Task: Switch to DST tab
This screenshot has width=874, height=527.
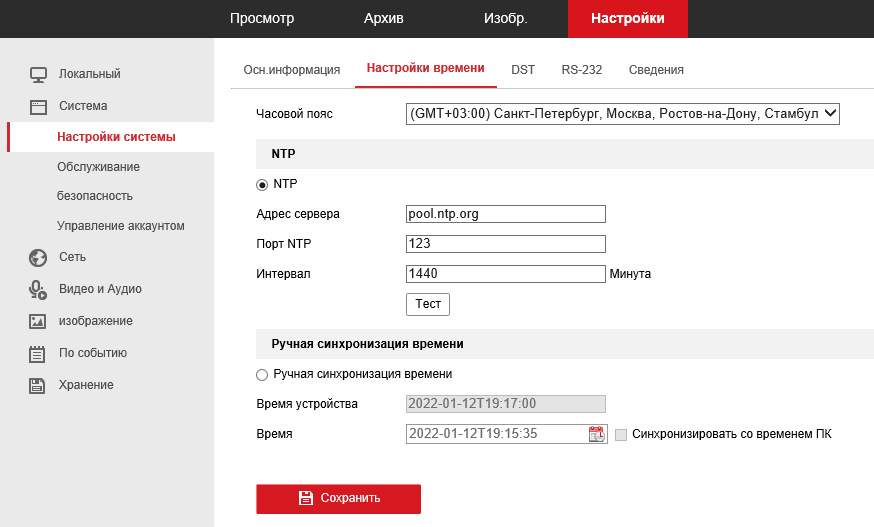Action: pyautogui.click(x=523, y=70)
